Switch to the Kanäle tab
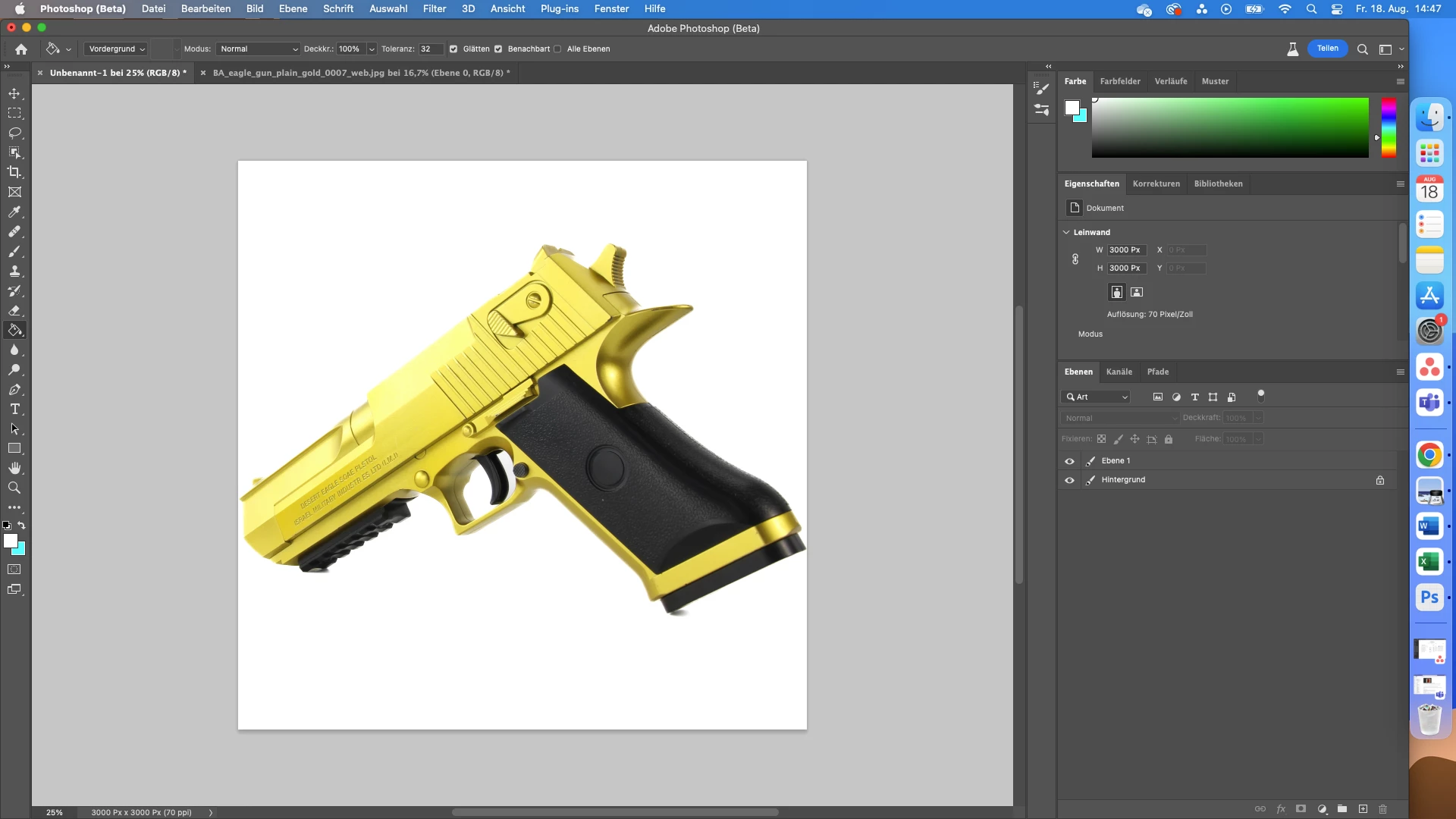The image size is (1456, 819). [x=1119, y=372]
